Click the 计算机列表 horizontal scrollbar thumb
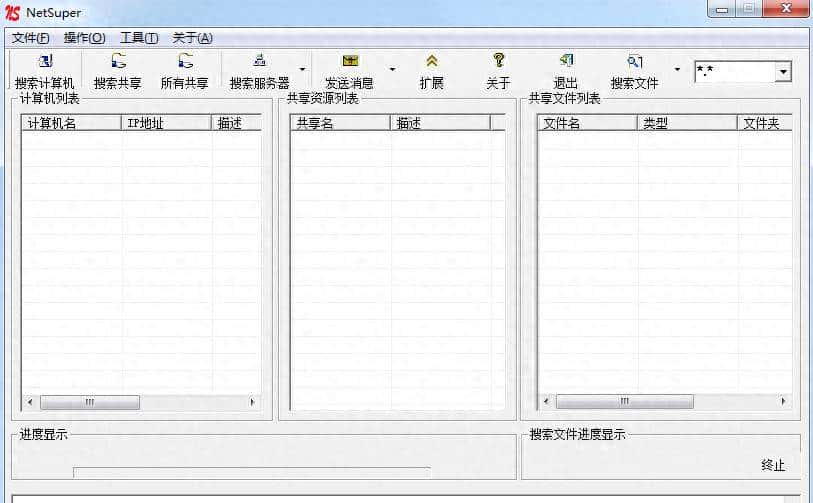Screen dimensions: 813x503 (x=90, y=402)
